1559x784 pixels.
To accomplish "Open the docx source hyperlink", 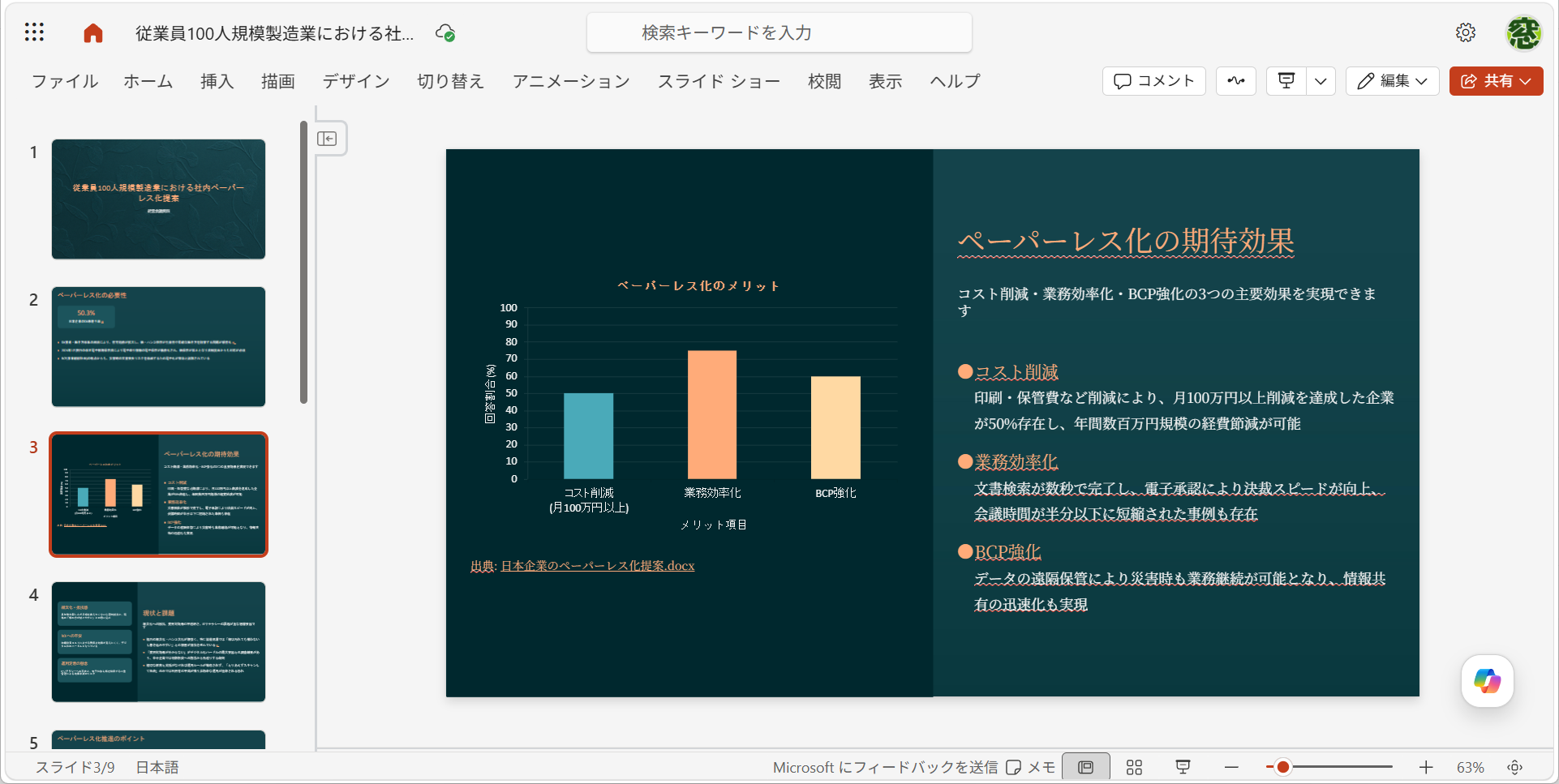I will [x=598, y=566].
